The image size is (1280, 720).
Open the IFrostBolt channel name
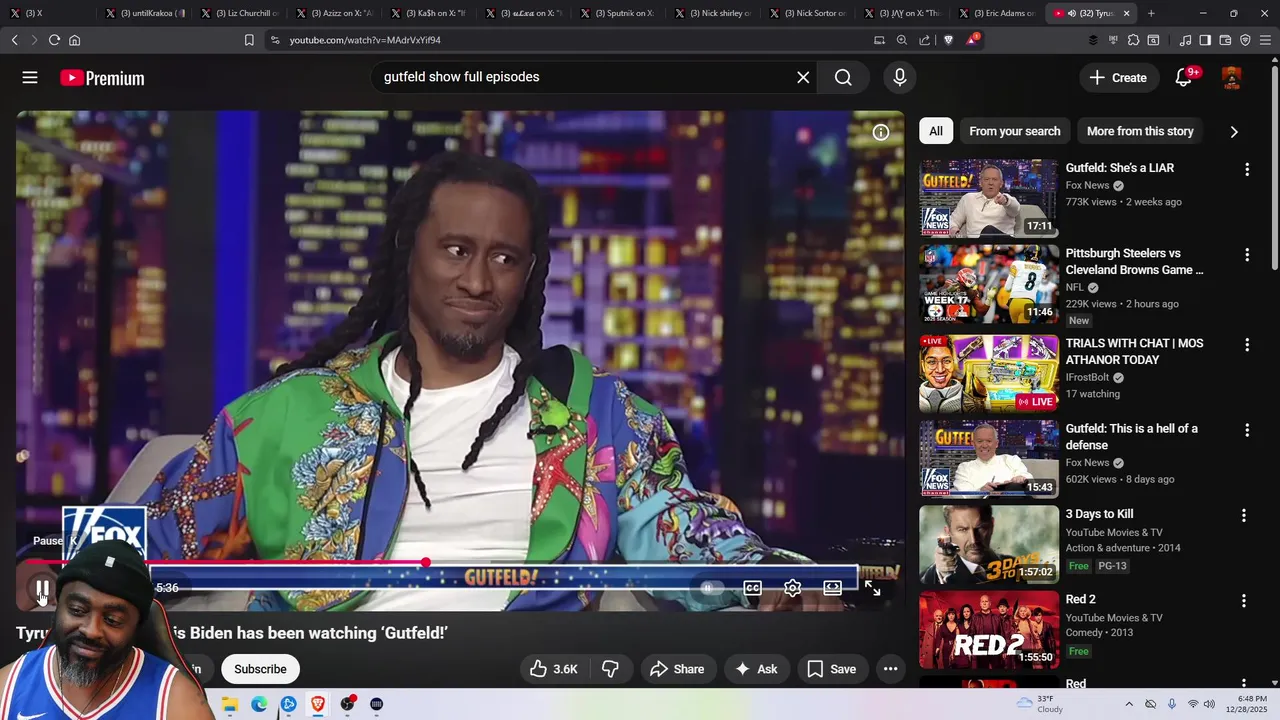tap(1087, 377)
